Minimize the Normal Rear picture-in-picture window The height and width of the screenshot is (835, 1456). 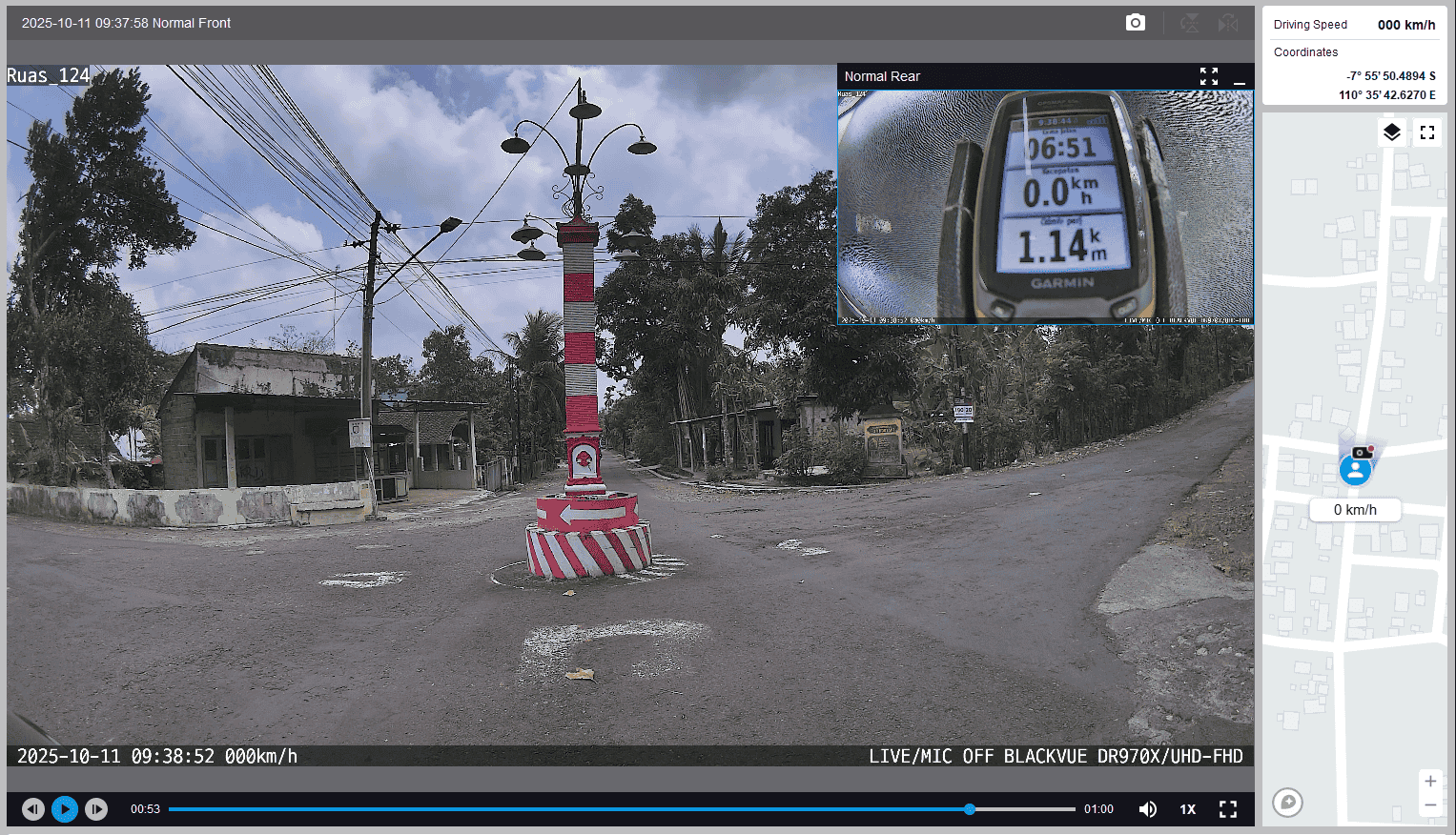point(1240,76)
